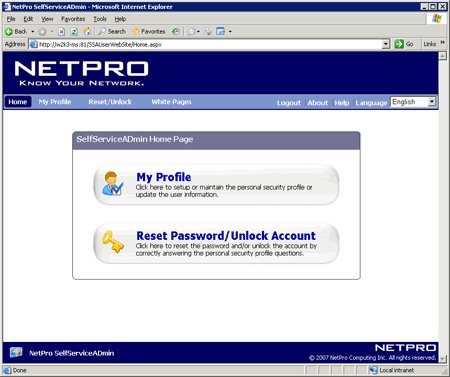Viewport: 450px width, 377px height.
Task: Click the Done status page icon
Action: pyautogui.click(x=7, y=370)
